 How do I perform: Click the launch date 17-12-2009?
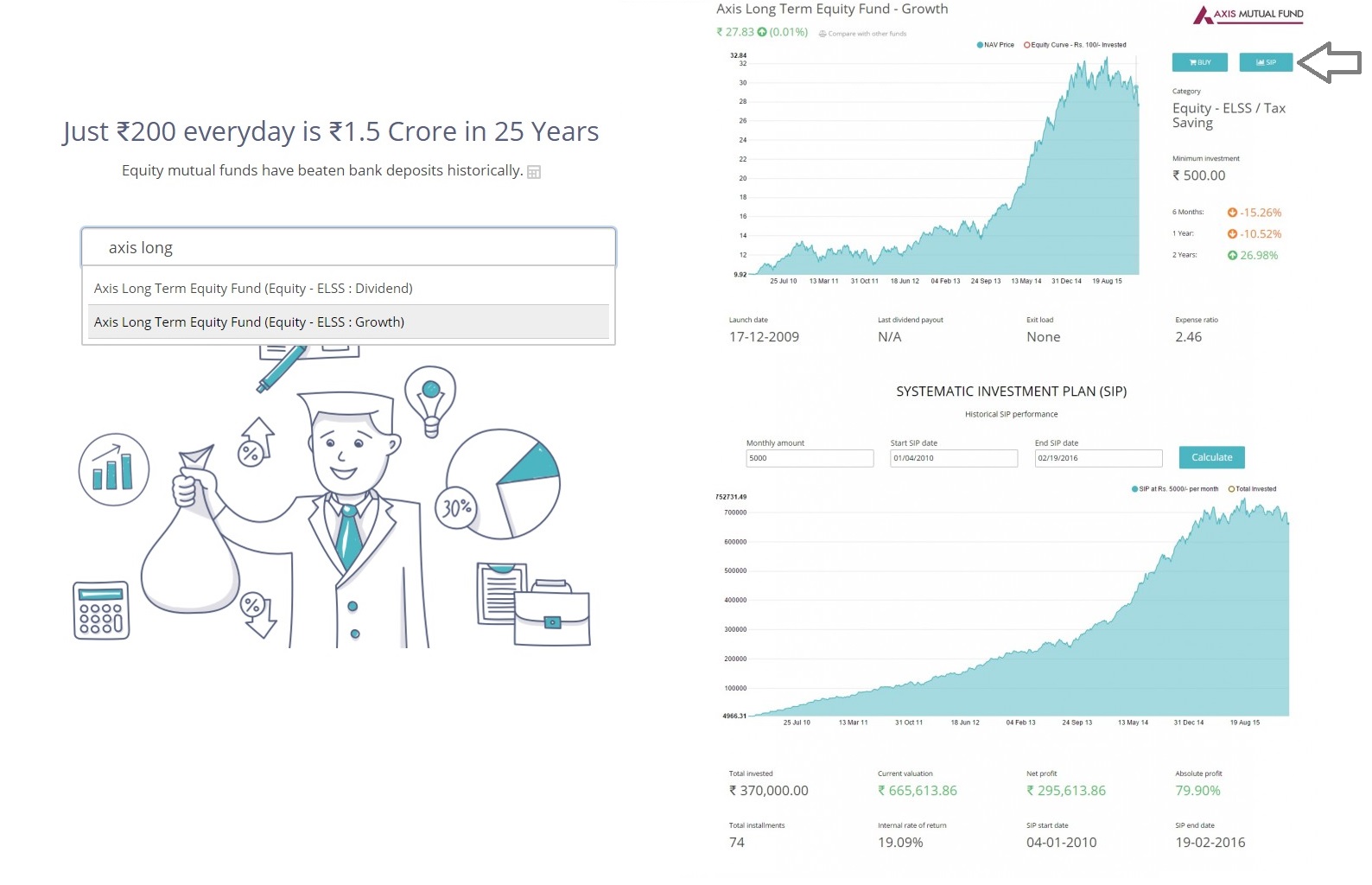[764, 337]
